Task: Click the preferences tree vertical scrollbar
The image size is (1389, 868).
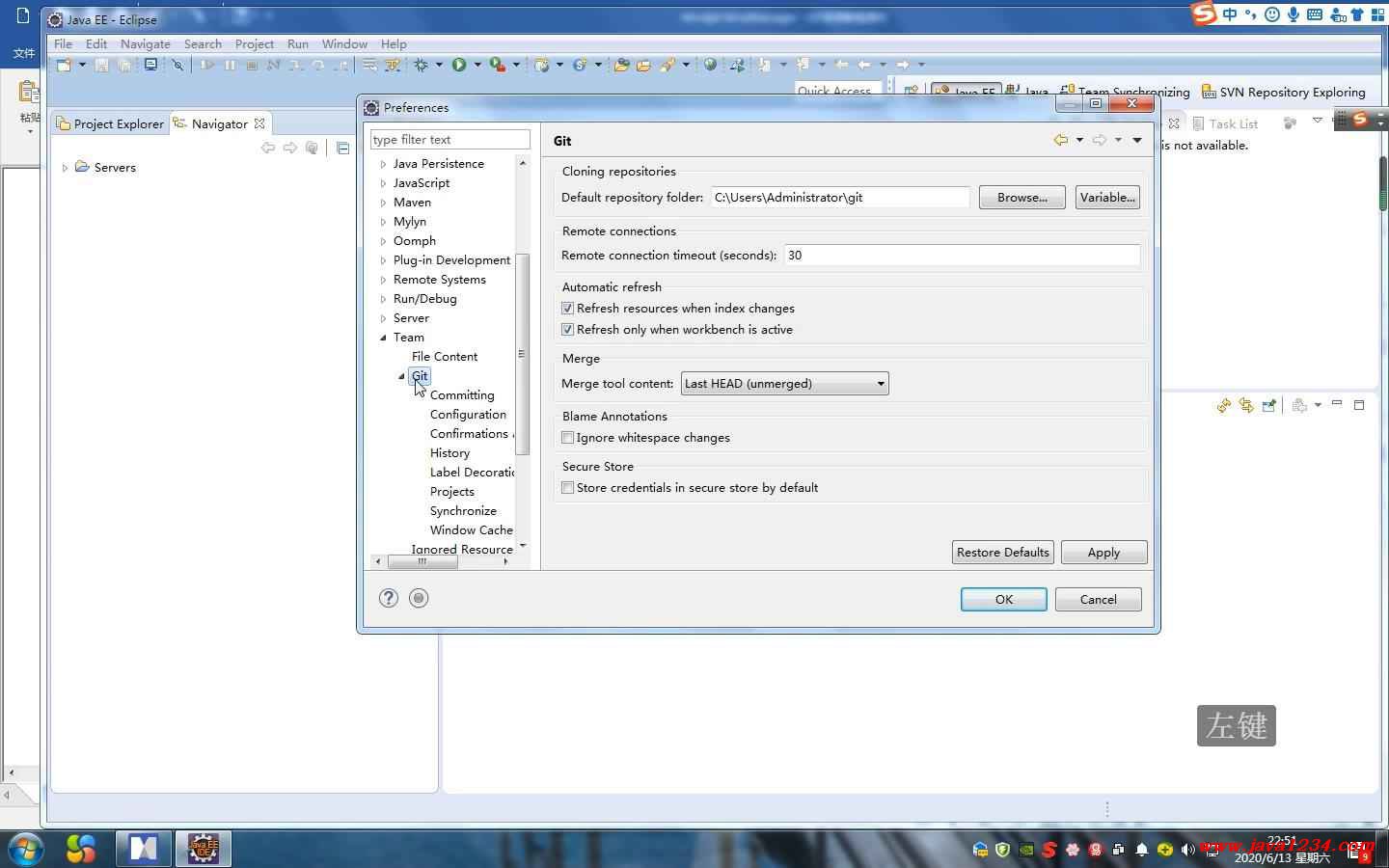Action: 523,354
